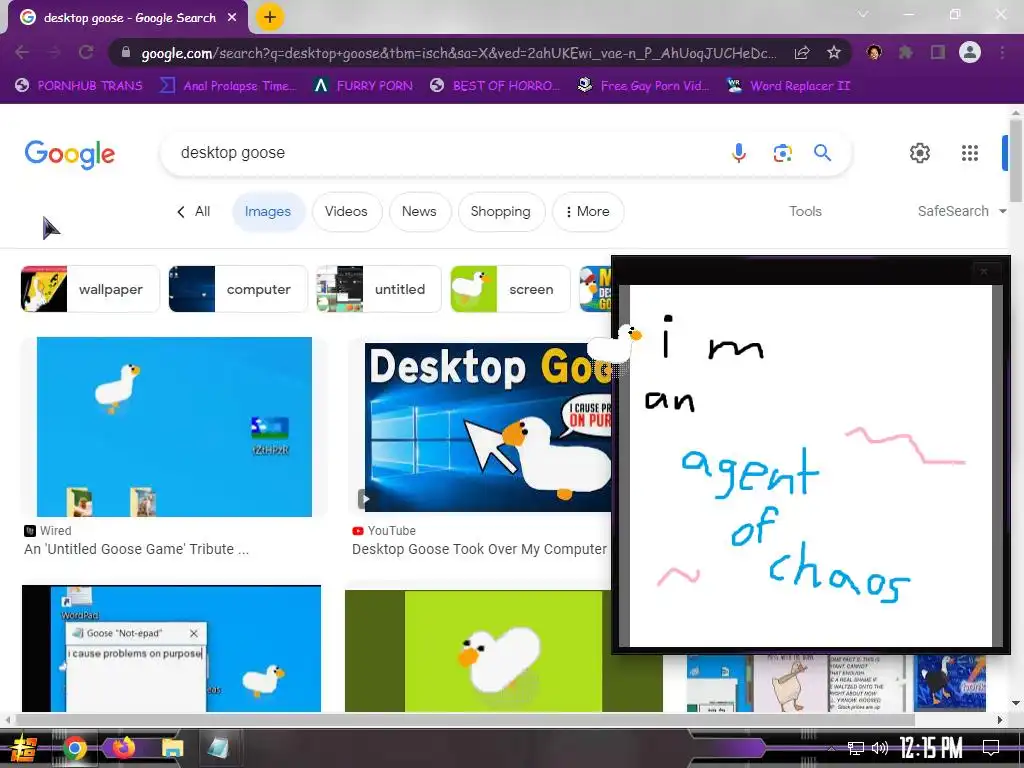Select the Images tab
1024x768 pixels.
coord(268,212)
